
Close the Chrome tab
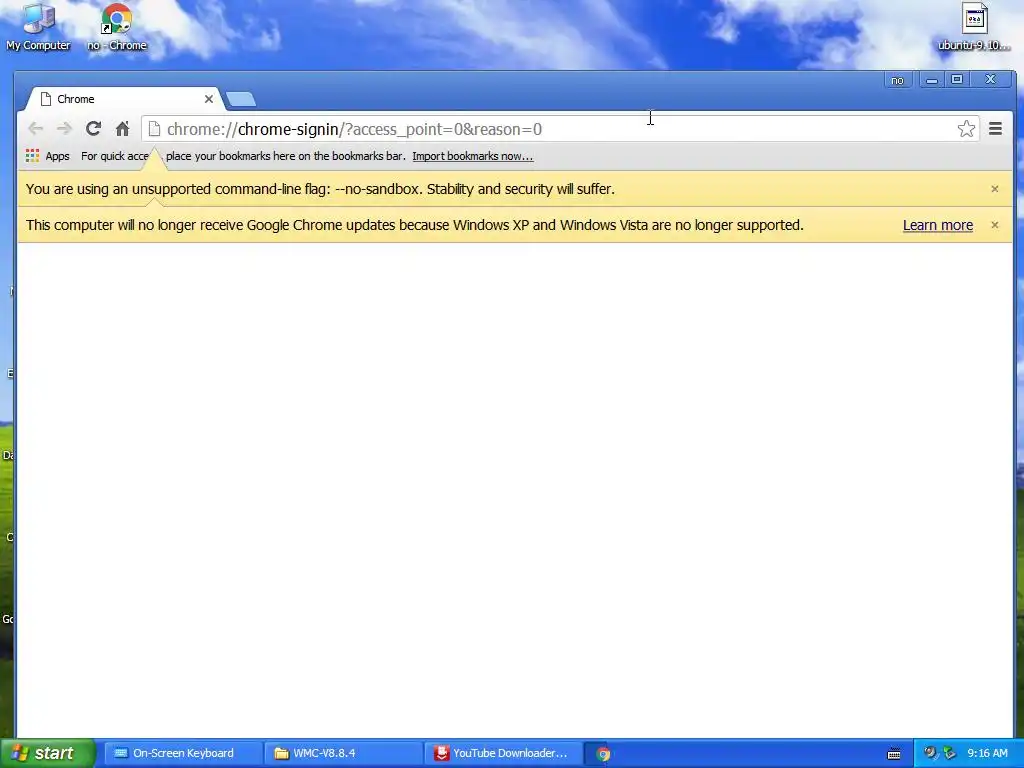pos(208,99)
